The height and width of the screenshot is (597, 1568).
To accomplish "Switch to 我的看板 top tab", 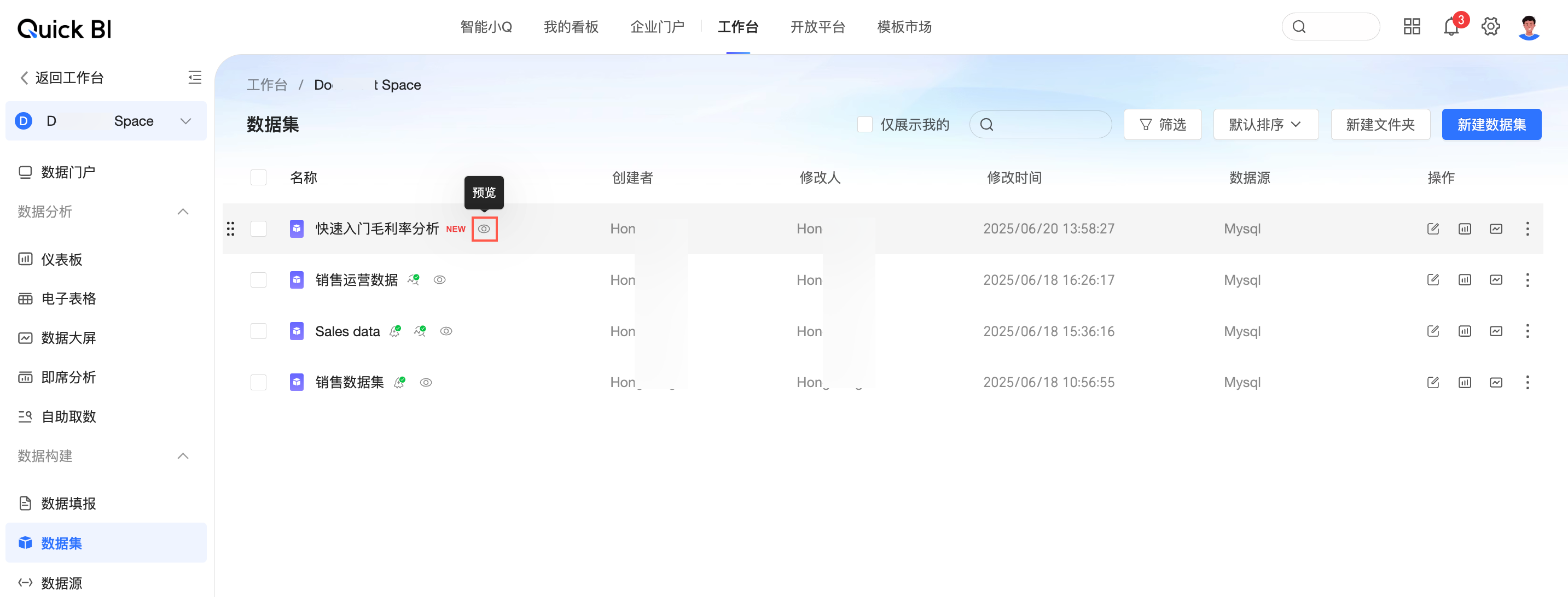I will click(x=570, y=27).
